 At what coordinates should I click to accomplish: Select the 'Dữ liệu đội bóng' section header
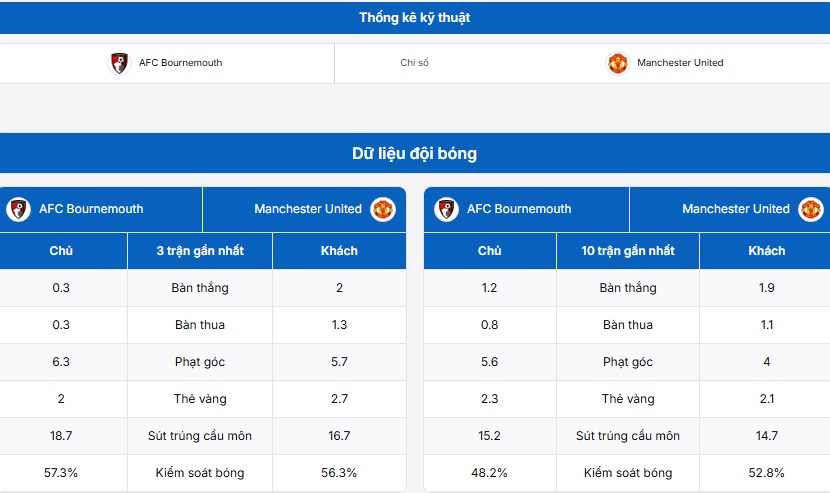click(x=414, y=154)
